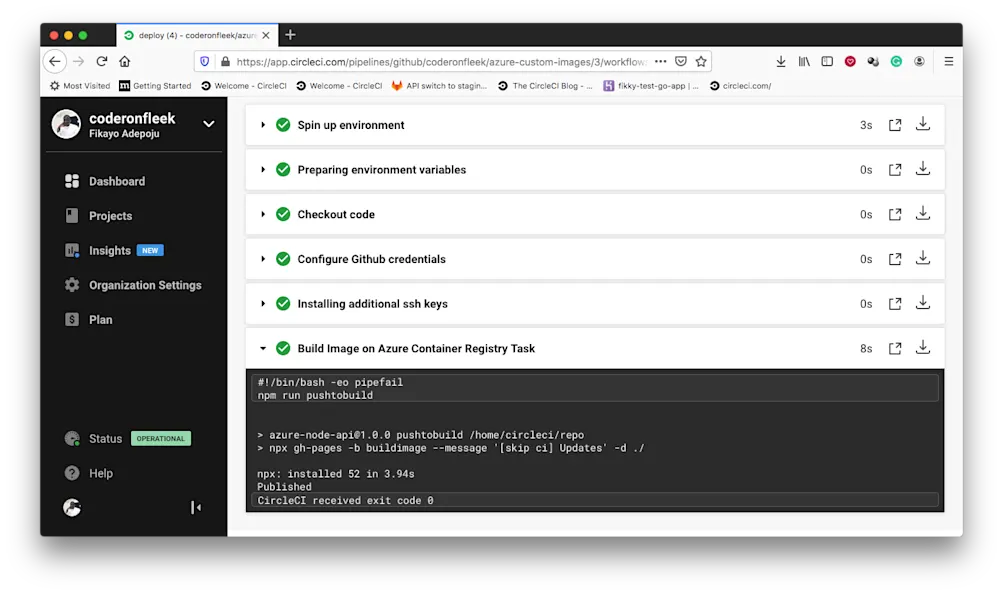Click the green Grammarly extension icon
The width and height of the screenshot is (1003, 594).
pyautogui.click(x=896, y=61)
